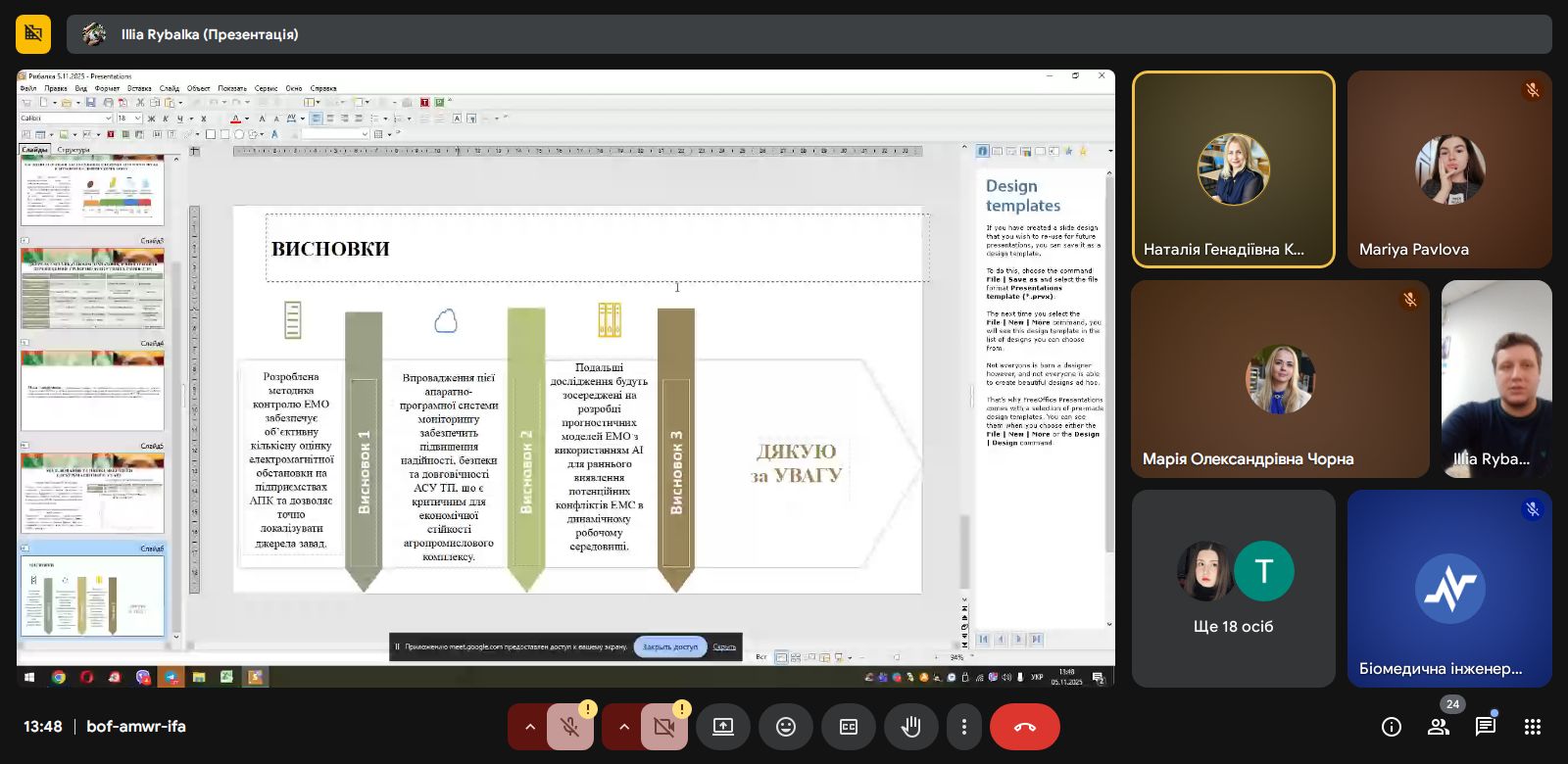The width and height of the screenshot is (1568, 764).
Task: Click the leave call button
Action: [x=1024, y=727]
